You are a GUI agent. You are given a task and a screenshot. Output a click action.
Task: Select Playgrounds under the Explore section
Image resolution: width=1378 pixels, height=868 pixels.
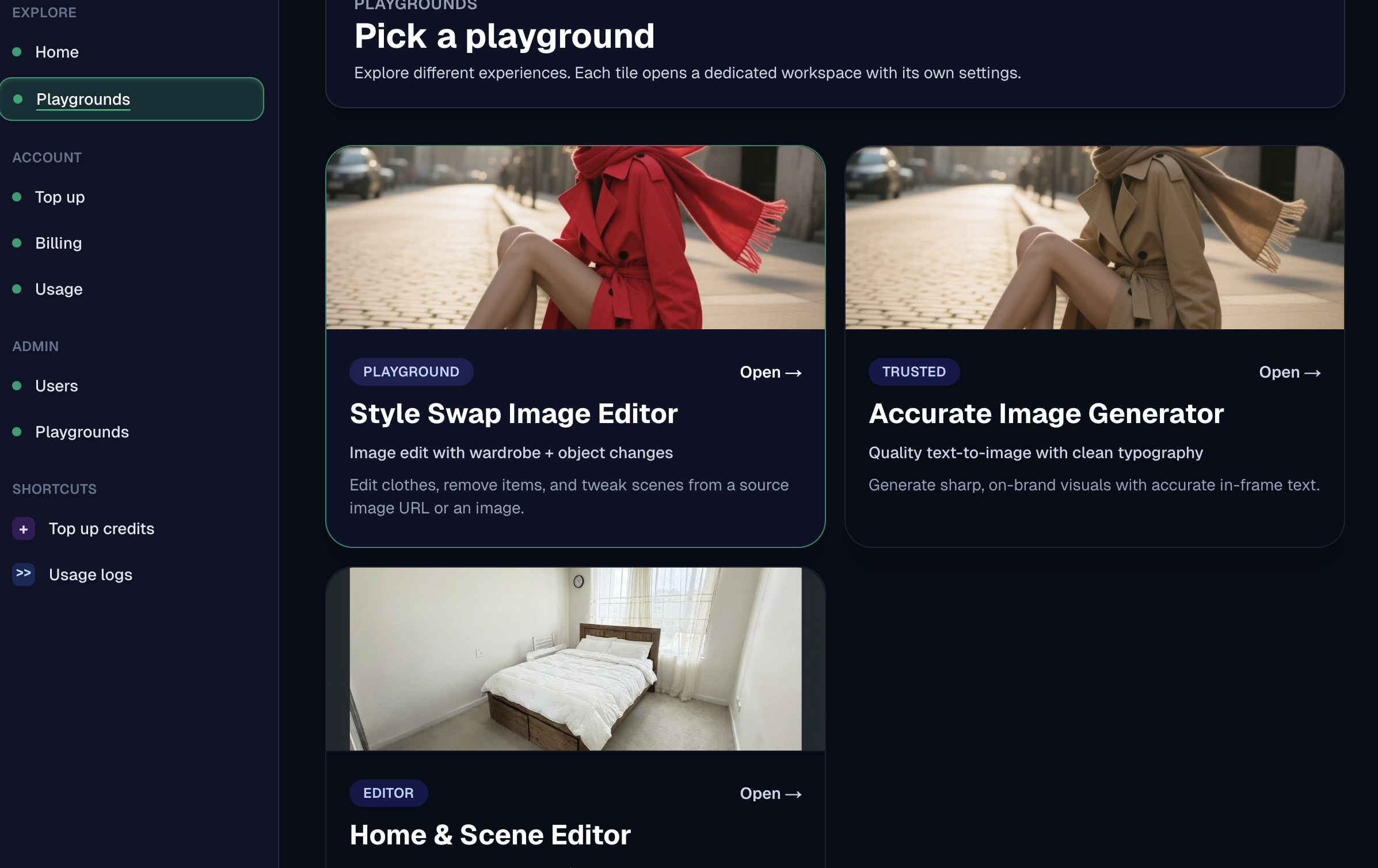click(x=83, y=100)
